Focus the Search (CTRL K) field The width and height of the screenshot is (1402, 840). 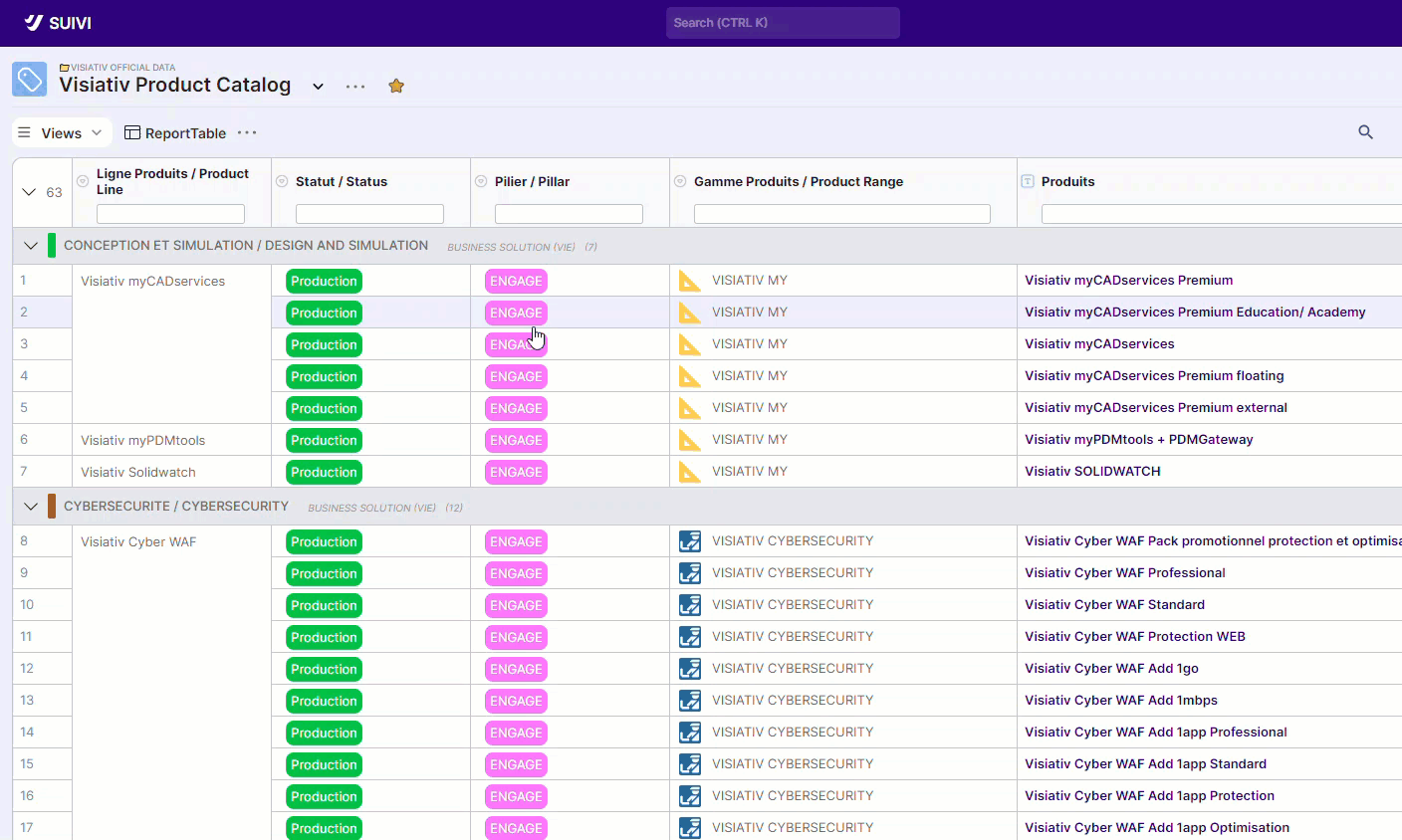tap(783, 23)
